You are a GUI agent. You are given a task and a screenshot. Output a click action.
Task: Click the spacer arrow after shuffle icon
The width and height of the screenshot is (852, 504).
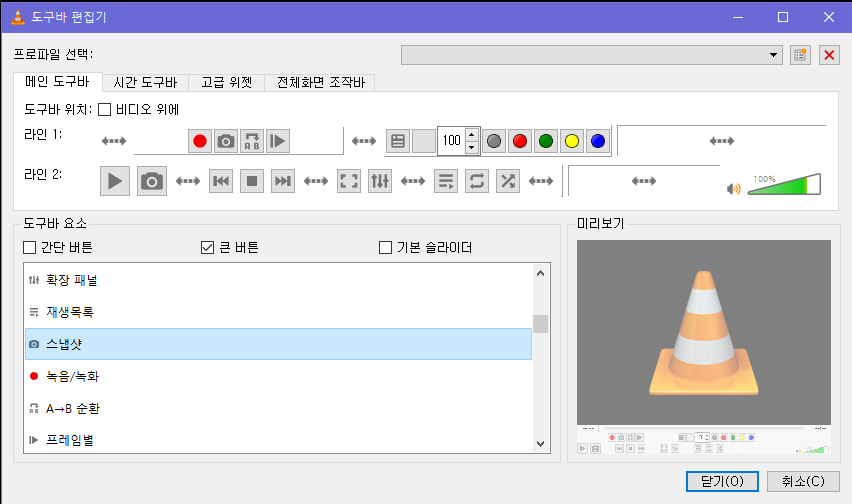(x=541, y=181)
